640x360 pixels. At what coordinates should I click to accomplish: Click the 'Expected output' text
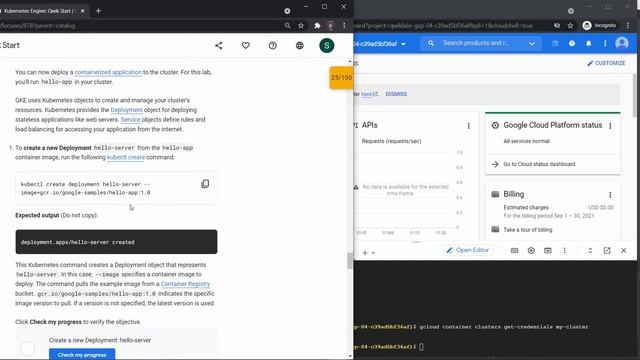tap(37, 215)
